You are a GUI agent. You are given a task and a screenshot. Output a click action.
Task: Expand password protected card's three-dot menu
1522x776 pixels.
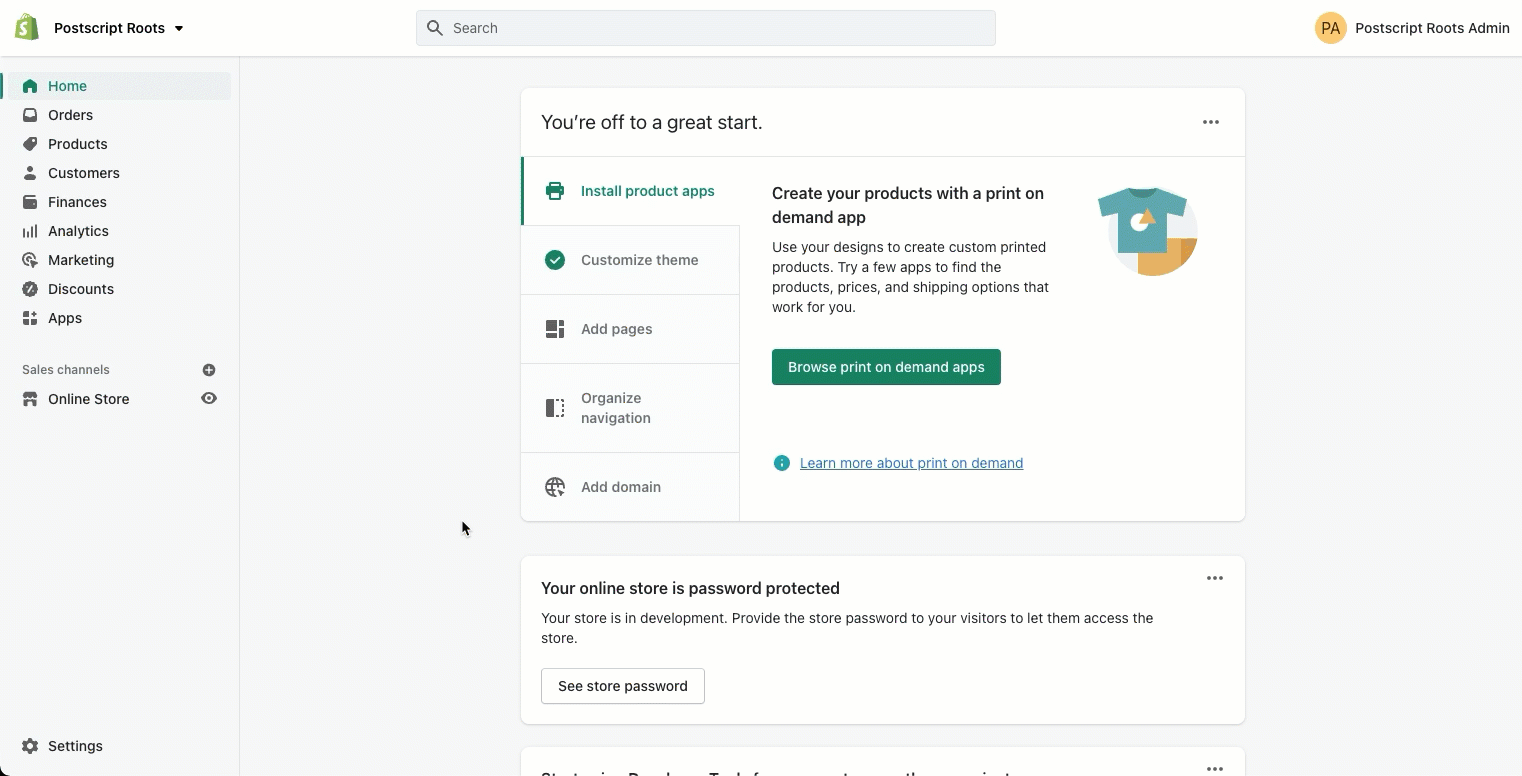[x=1214, y=578]
